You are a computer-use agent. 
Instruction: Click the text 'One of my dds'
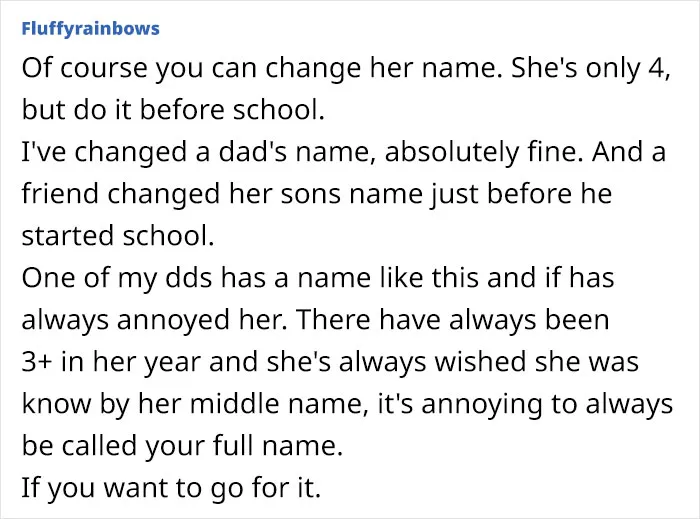pos(117,278)
